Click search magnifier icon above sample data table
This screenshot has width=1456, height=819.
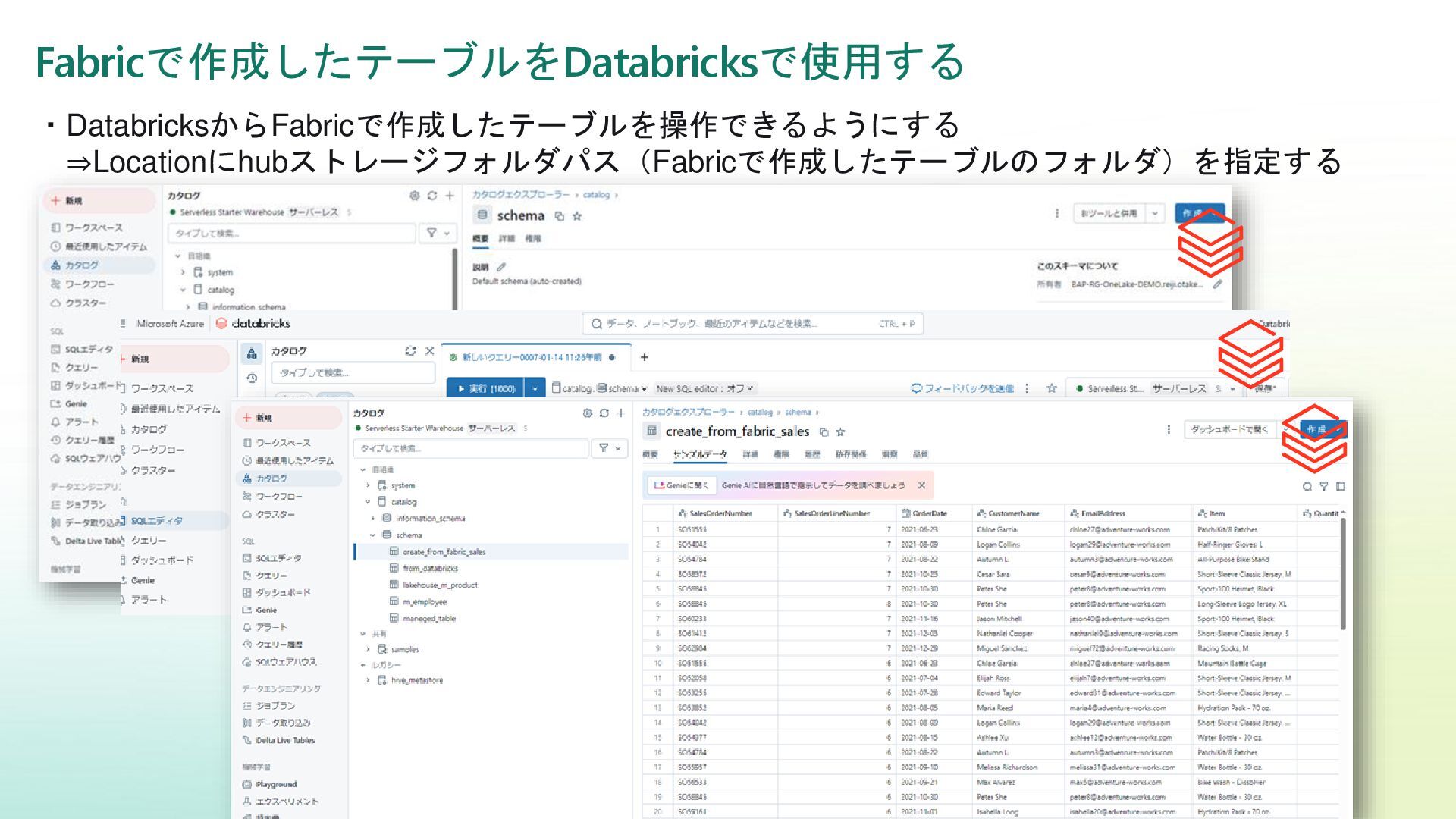click(1307, 486)
